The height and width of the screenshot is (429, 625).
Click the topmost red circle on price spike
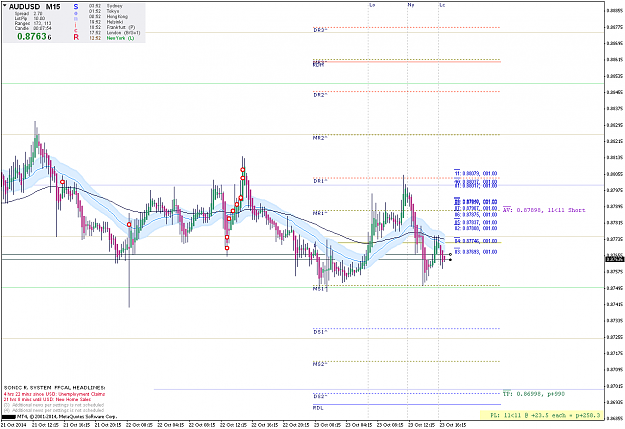(243, 170)
